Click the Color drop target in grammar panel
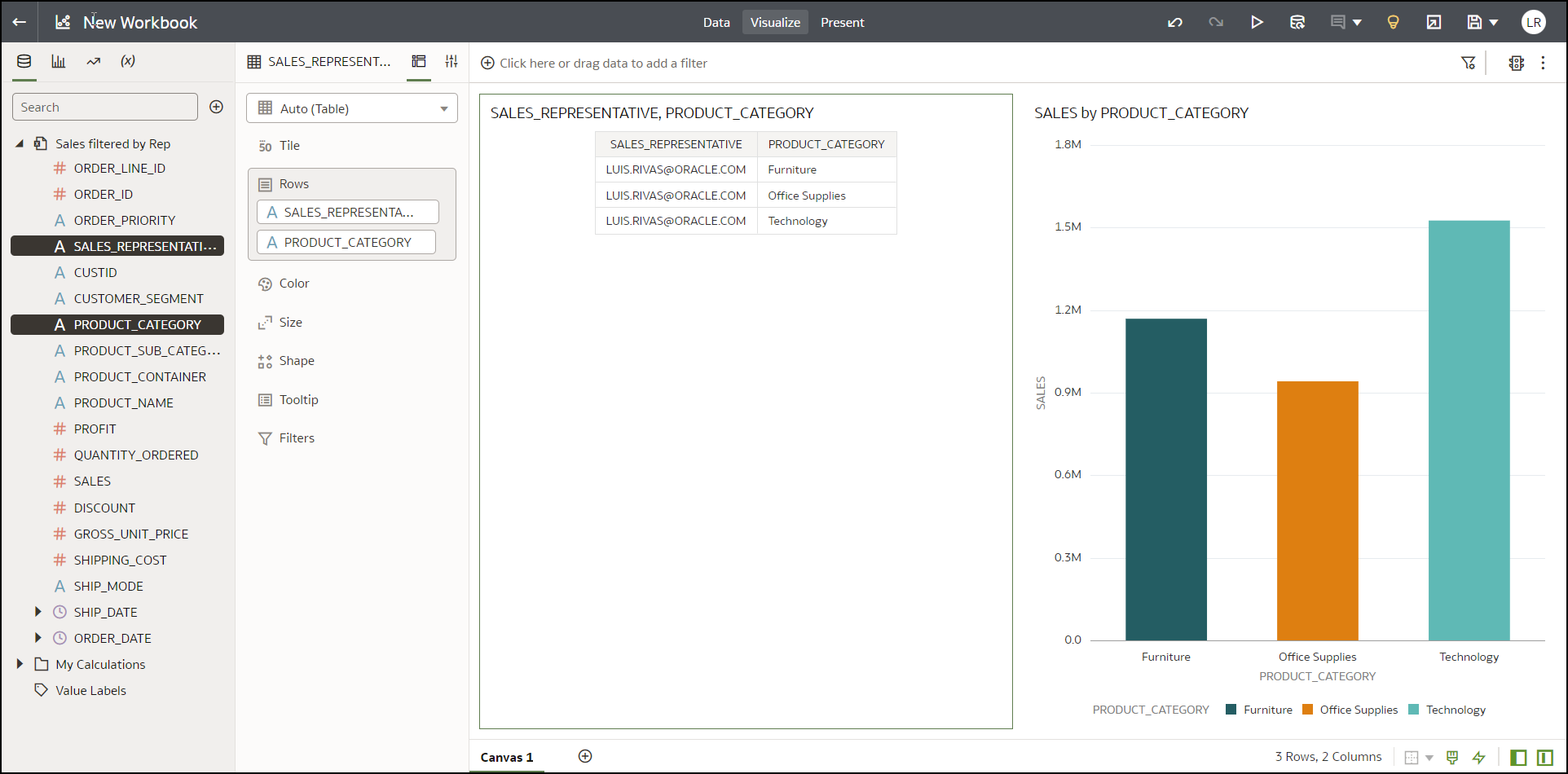The width and height of the screenshot is (1568, 774). (x=293, y=283)
